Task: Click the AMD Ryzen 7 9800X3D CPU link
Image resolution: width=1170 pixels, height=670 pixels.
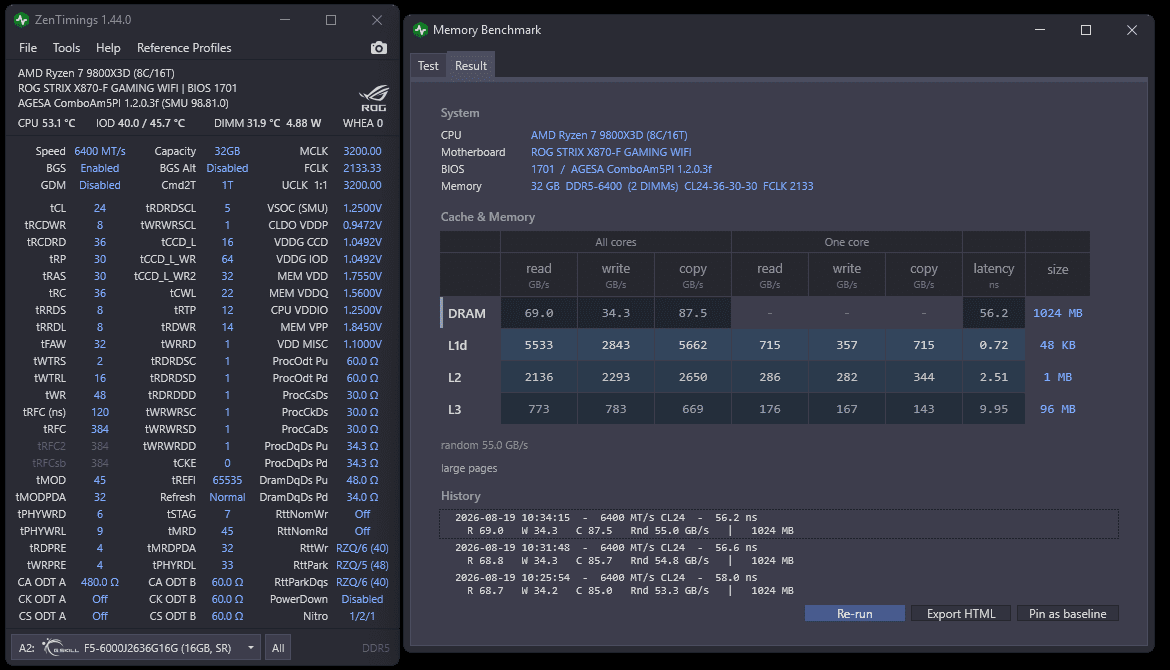Action: [609, 135]
